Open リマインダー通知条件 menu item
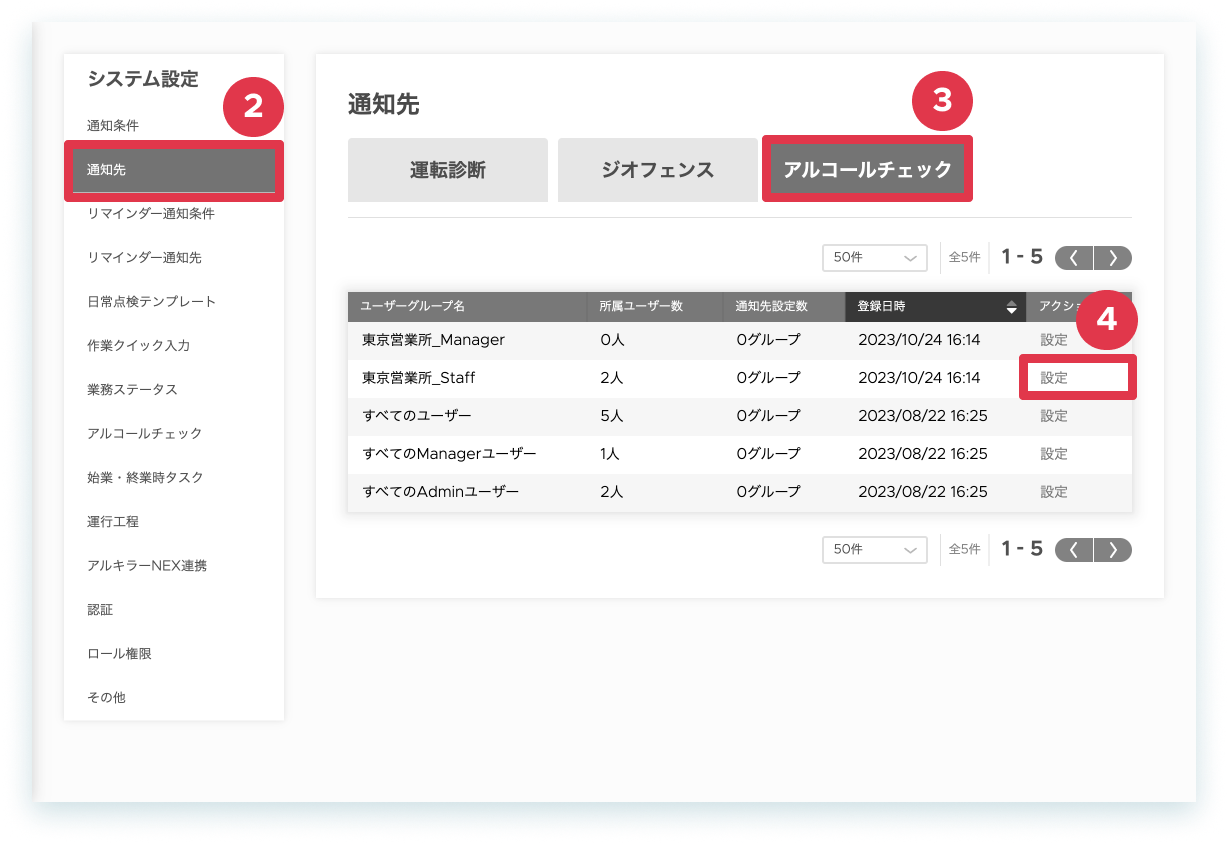The image size is (1228, 844). click(x=151, y=214)
